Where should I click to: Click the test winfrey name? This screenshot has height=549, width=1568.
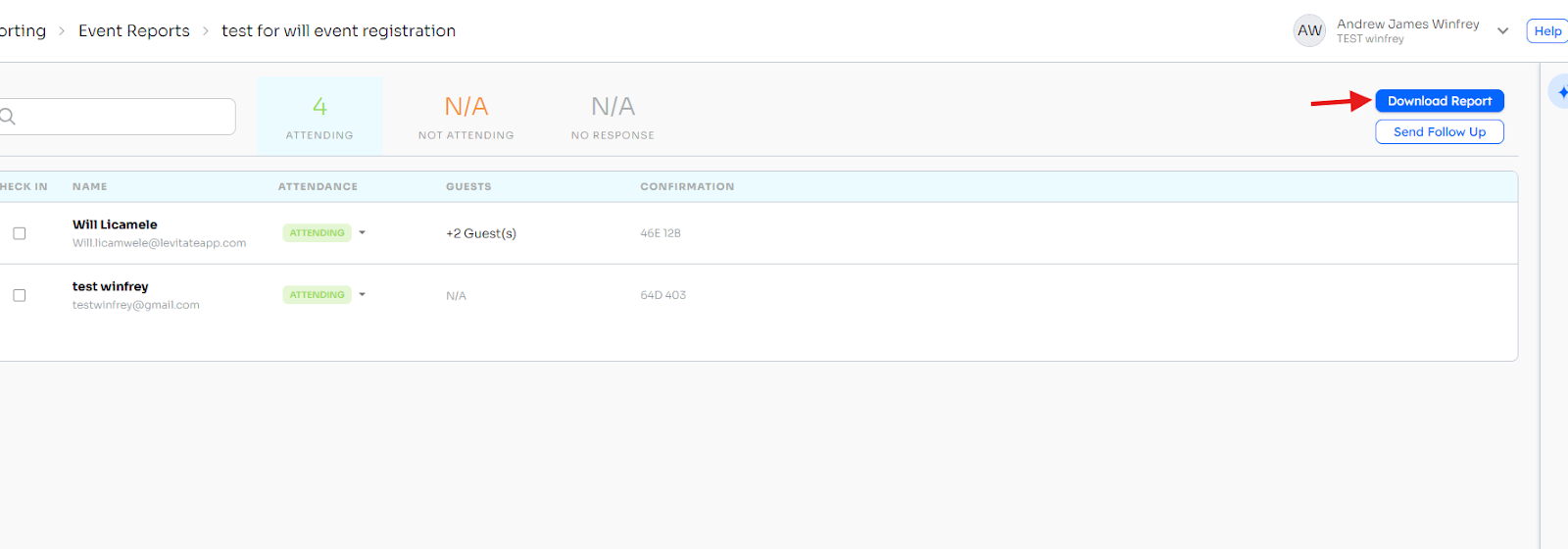111,286
